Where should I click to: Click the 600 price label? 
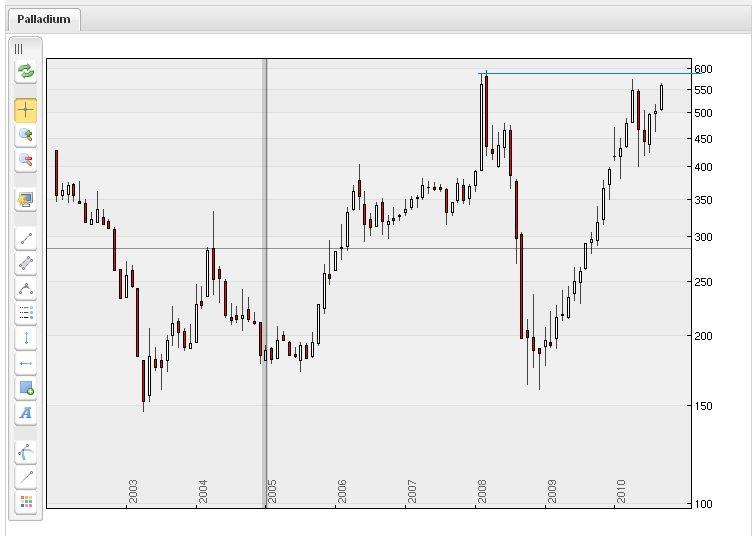point(703,69)
